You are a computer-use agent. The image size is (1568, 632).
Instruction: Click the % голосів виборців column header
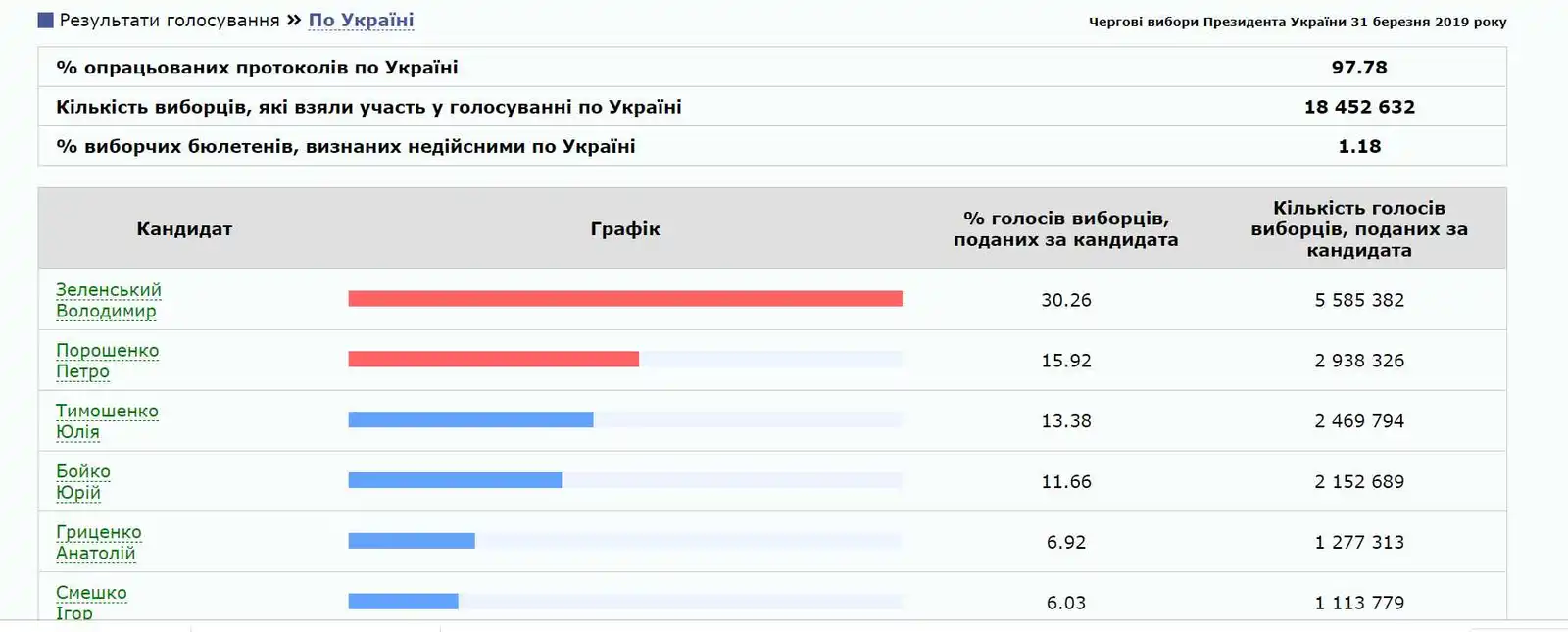click(1065, 229)
